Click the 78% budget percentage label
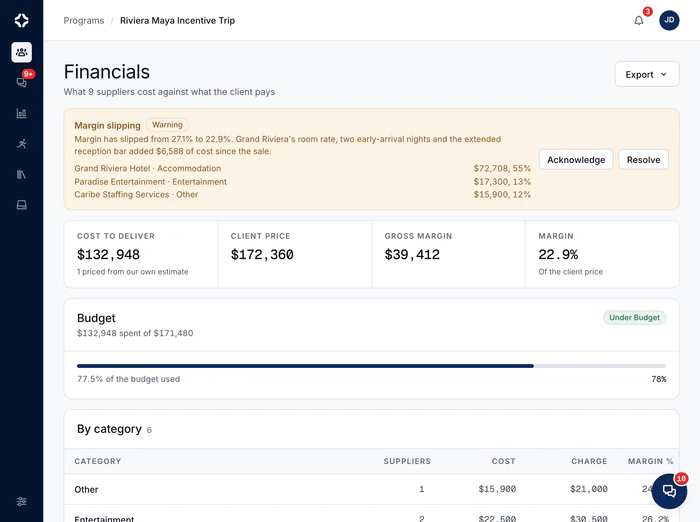The width and height of the screenshot is (700, 522). coord(658,379)
